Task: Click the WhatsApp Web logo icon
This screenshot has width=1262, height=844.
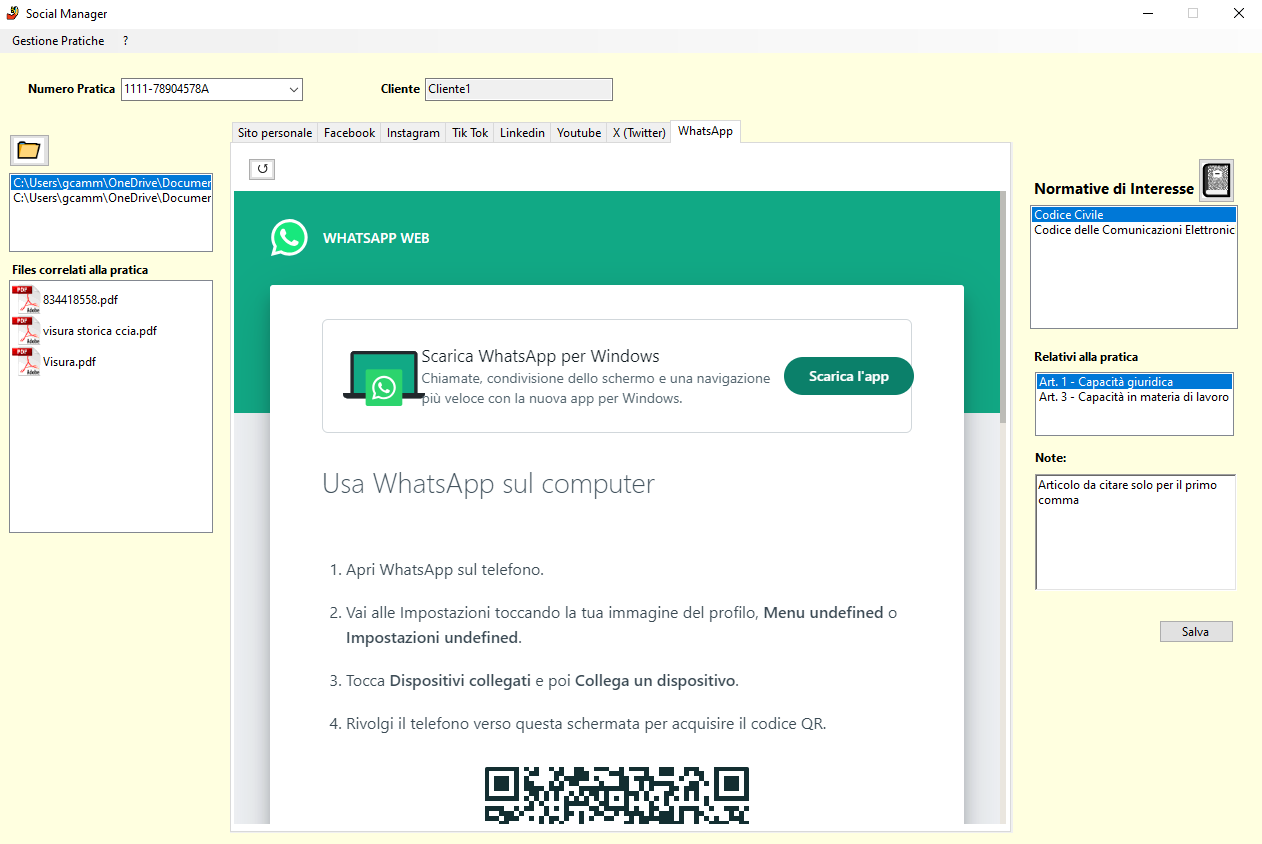Action: coord(289,238)
